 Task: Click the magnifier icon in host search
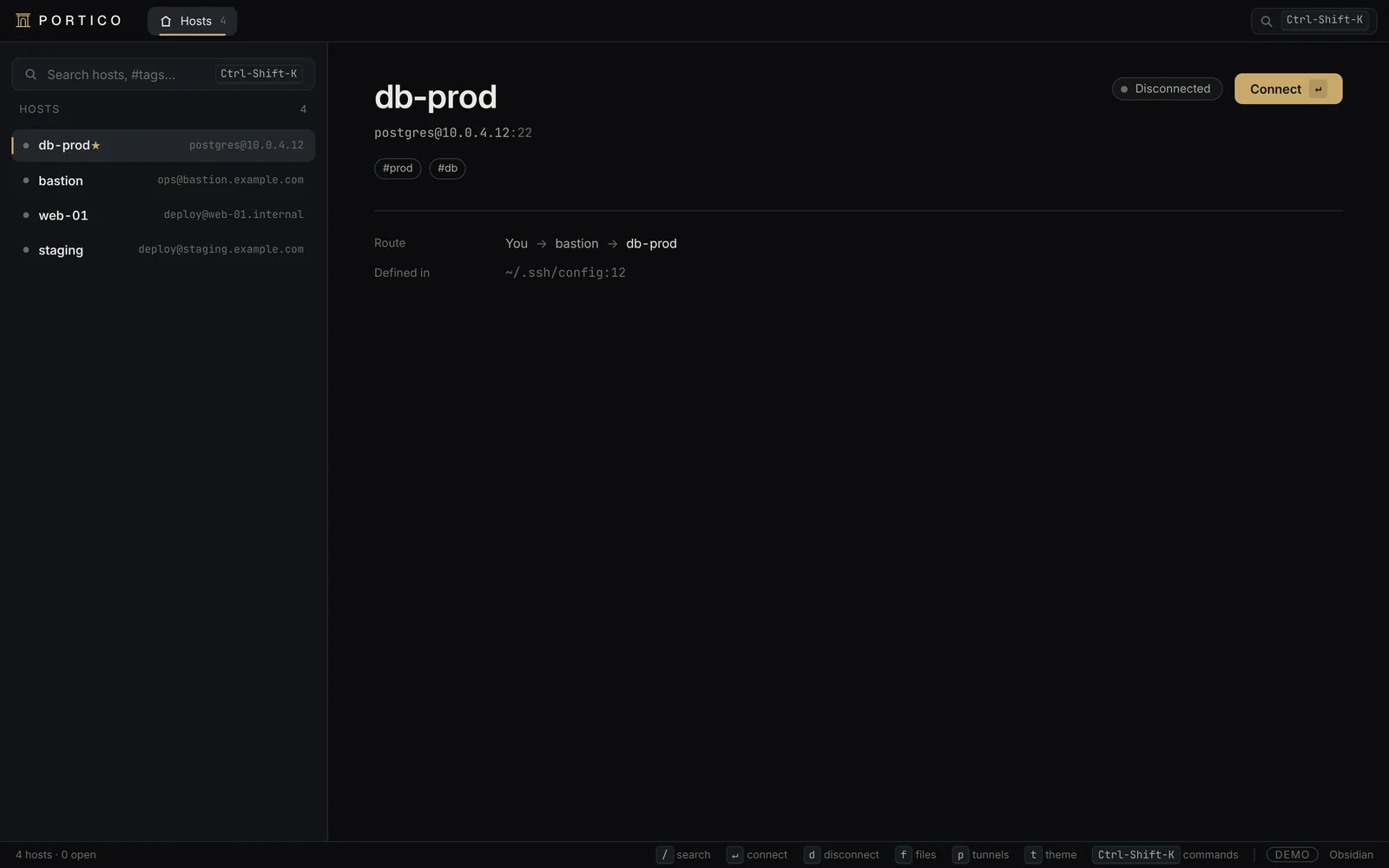pyautogui.click(x=30, y=75)
